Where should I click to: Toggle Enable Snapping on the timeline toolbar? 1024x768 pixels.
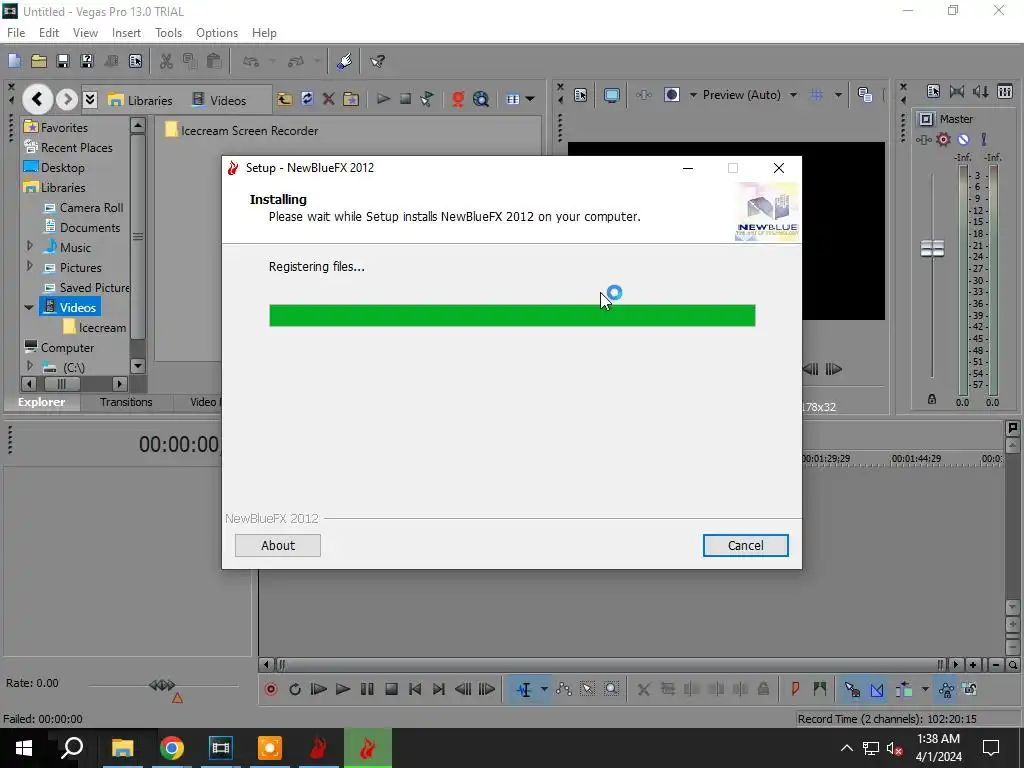click(x=852, y=689)
